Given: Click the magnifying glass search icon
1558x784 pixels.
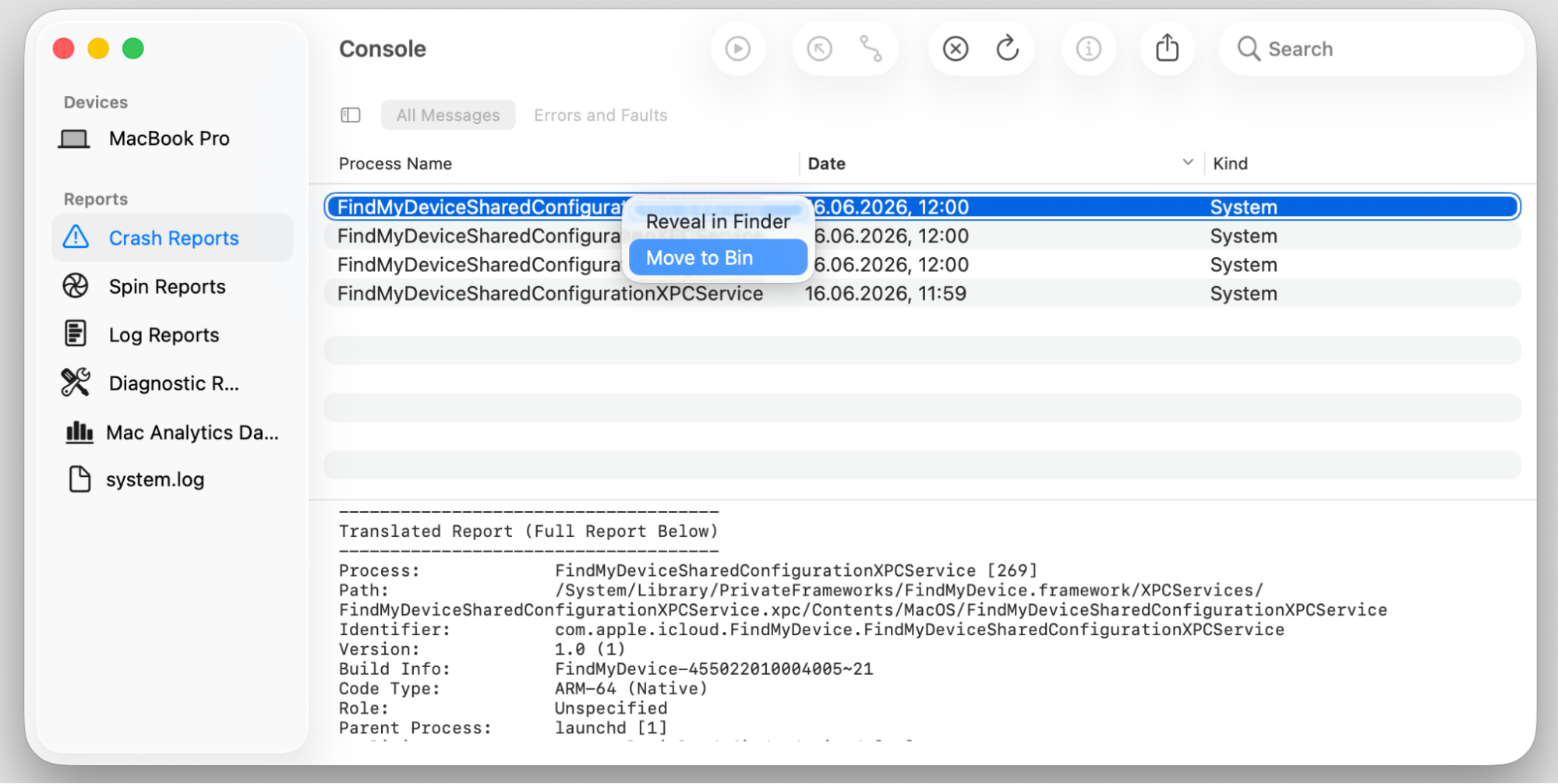Looking at the screenshot, I should [x=1249, y=48].
